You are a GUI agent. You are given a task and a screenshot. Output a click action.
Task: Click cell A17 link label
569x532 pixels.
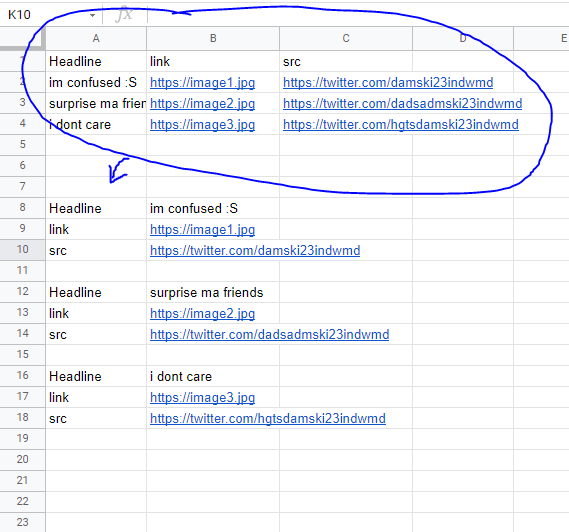(96, 397)
